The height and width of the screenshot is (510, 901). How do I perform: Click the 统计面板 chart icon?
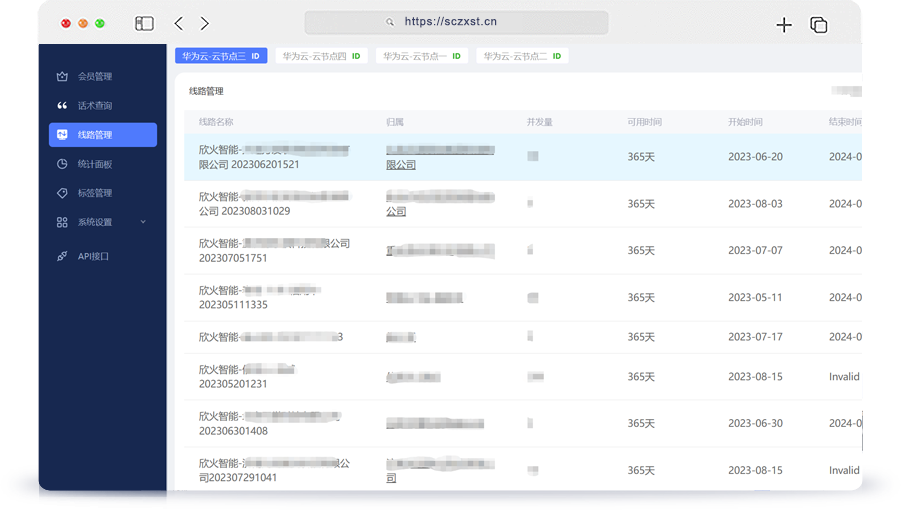(x=62, y=164)
